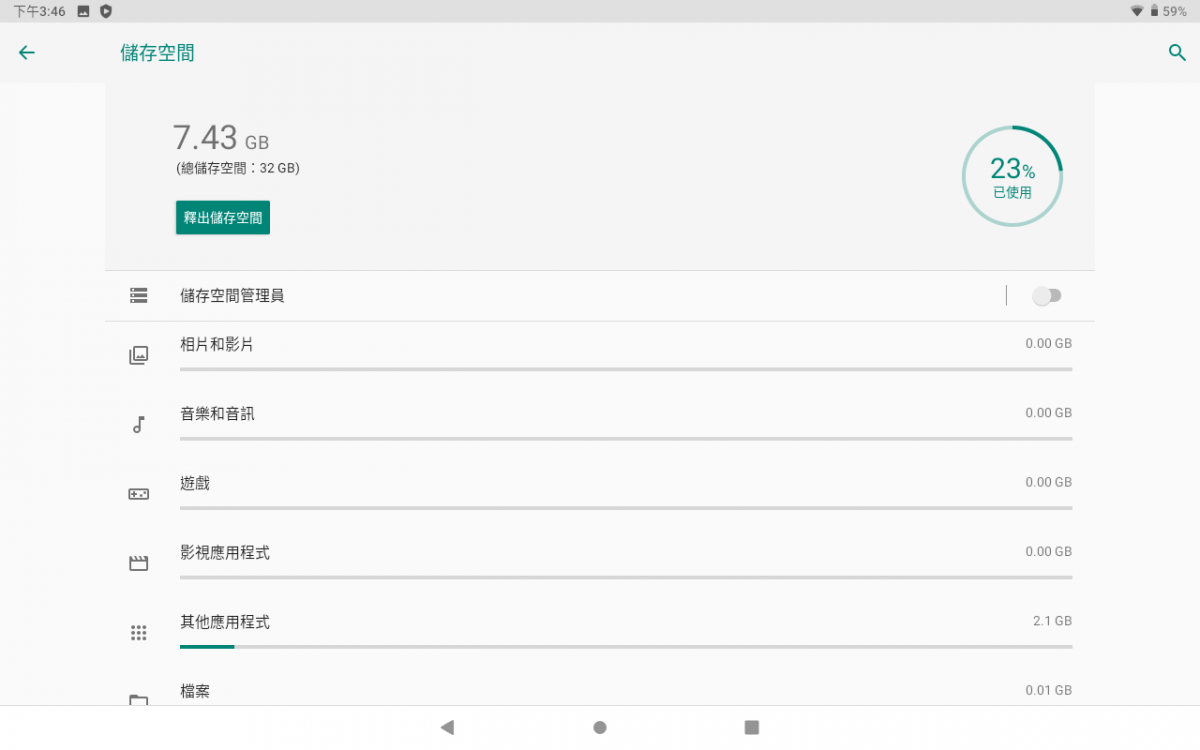1200x750 pixels.
Task: Click the 檔案 folder icon
Action: 139,699
